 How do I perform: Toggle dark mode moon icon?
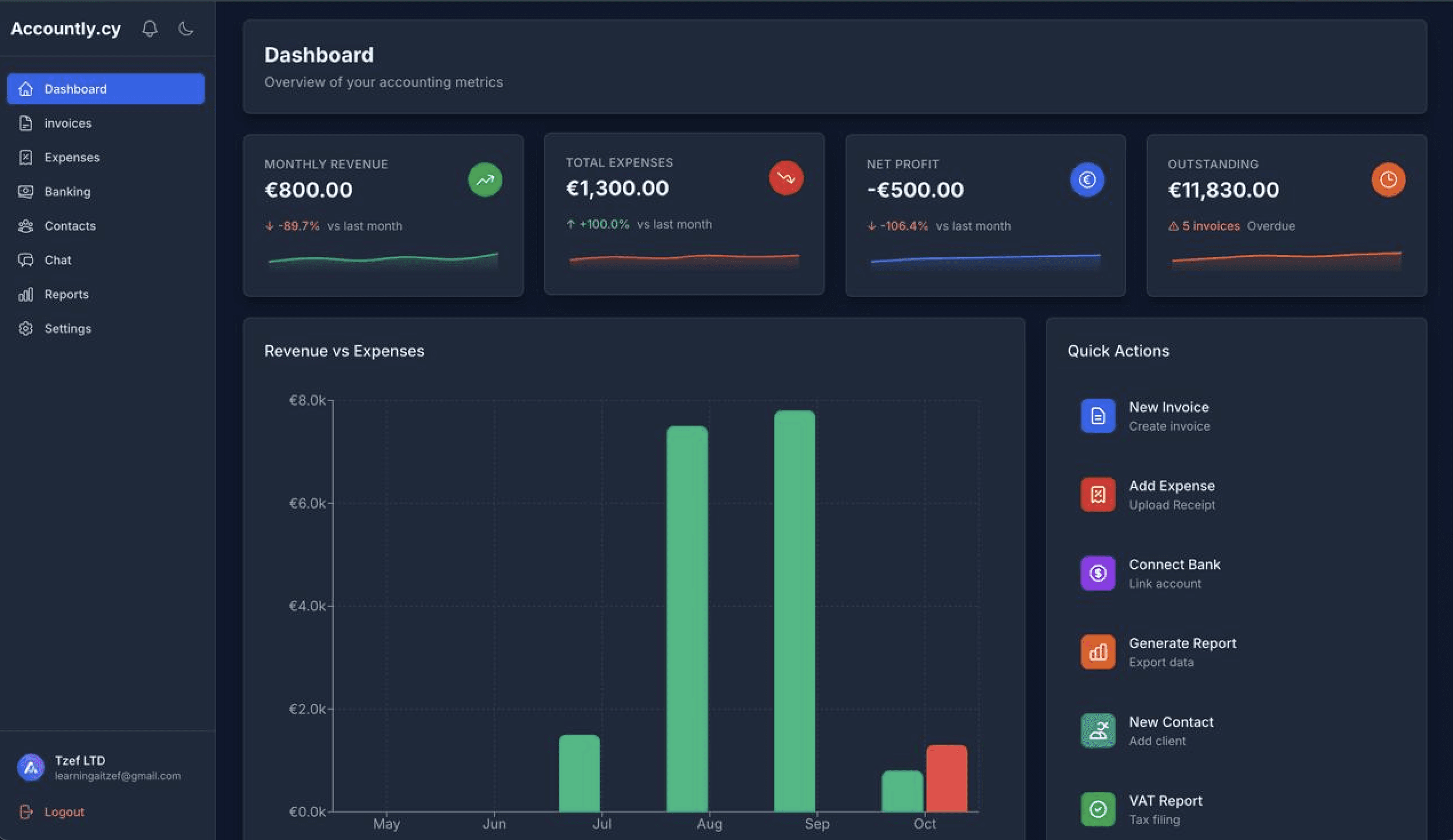point(186,28)
